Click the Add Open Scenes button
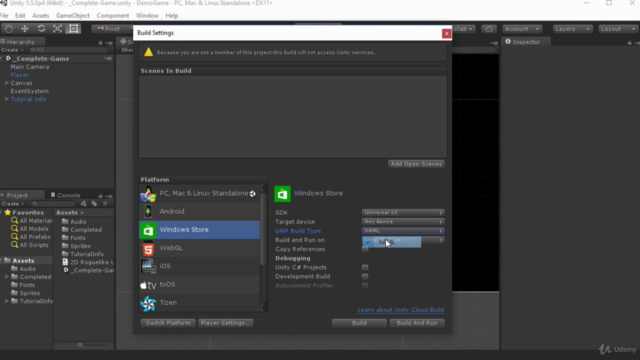This screenshot has width=640, height=360. tap(416, 164)
